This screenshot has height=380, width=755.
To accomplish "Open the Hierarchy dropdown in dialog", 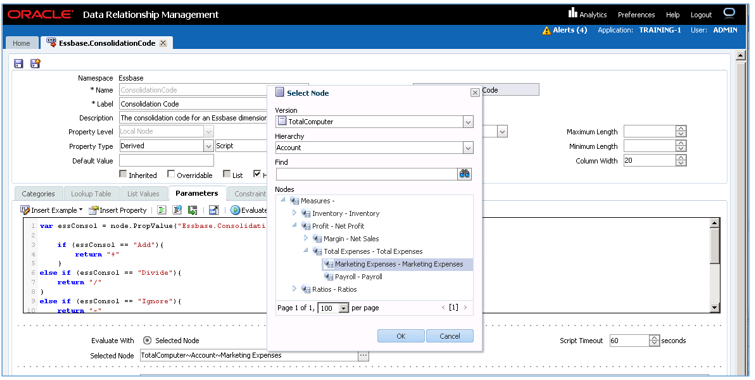I will click(468, 148).
